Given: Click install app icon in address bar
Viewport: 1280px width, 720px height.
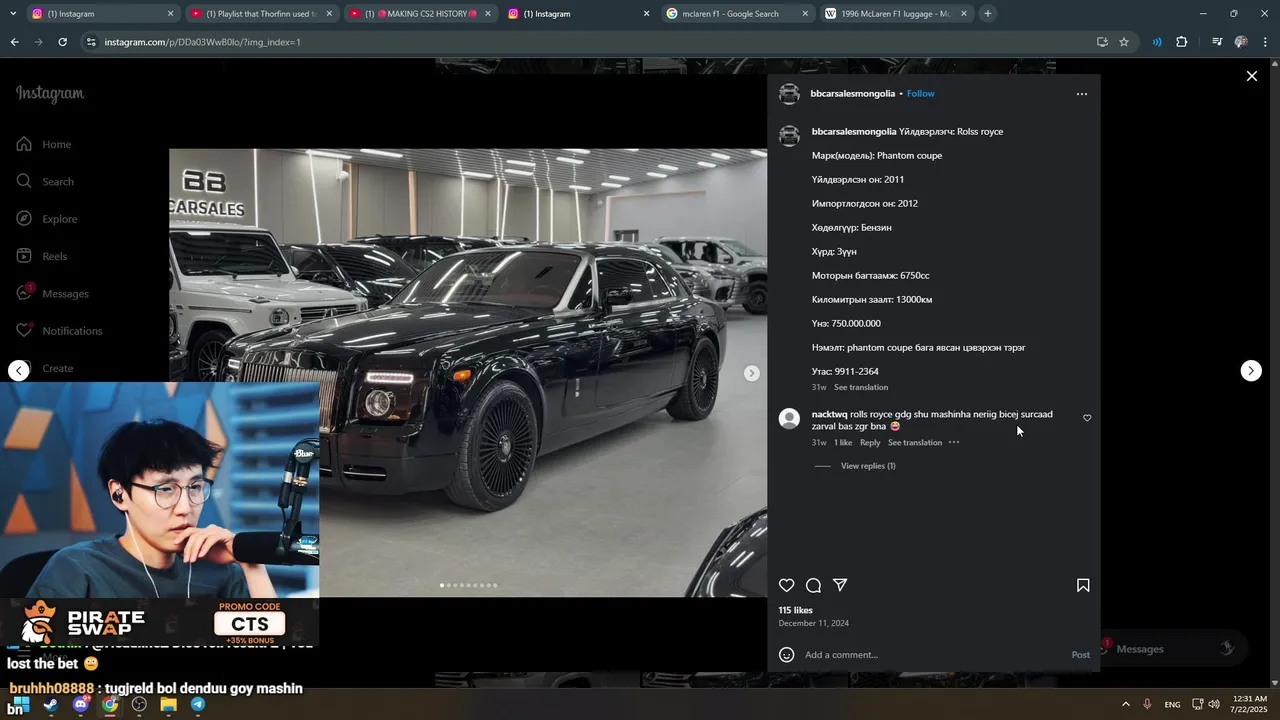Looking at the screenshot, I should [x=1102, y=42].
